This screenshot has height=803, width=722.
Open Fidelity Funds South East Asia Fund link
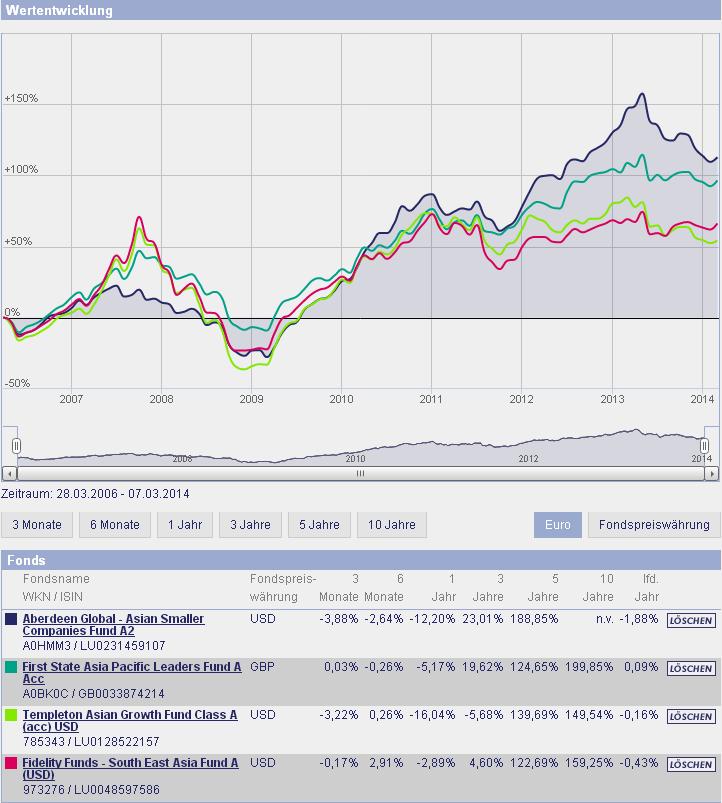point(130,769)
